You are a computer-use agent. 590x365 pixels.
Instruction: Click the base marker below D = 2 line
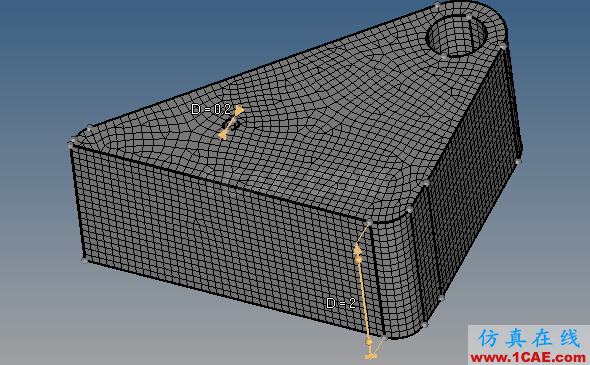pyautogui.click(x=371, y=356)
